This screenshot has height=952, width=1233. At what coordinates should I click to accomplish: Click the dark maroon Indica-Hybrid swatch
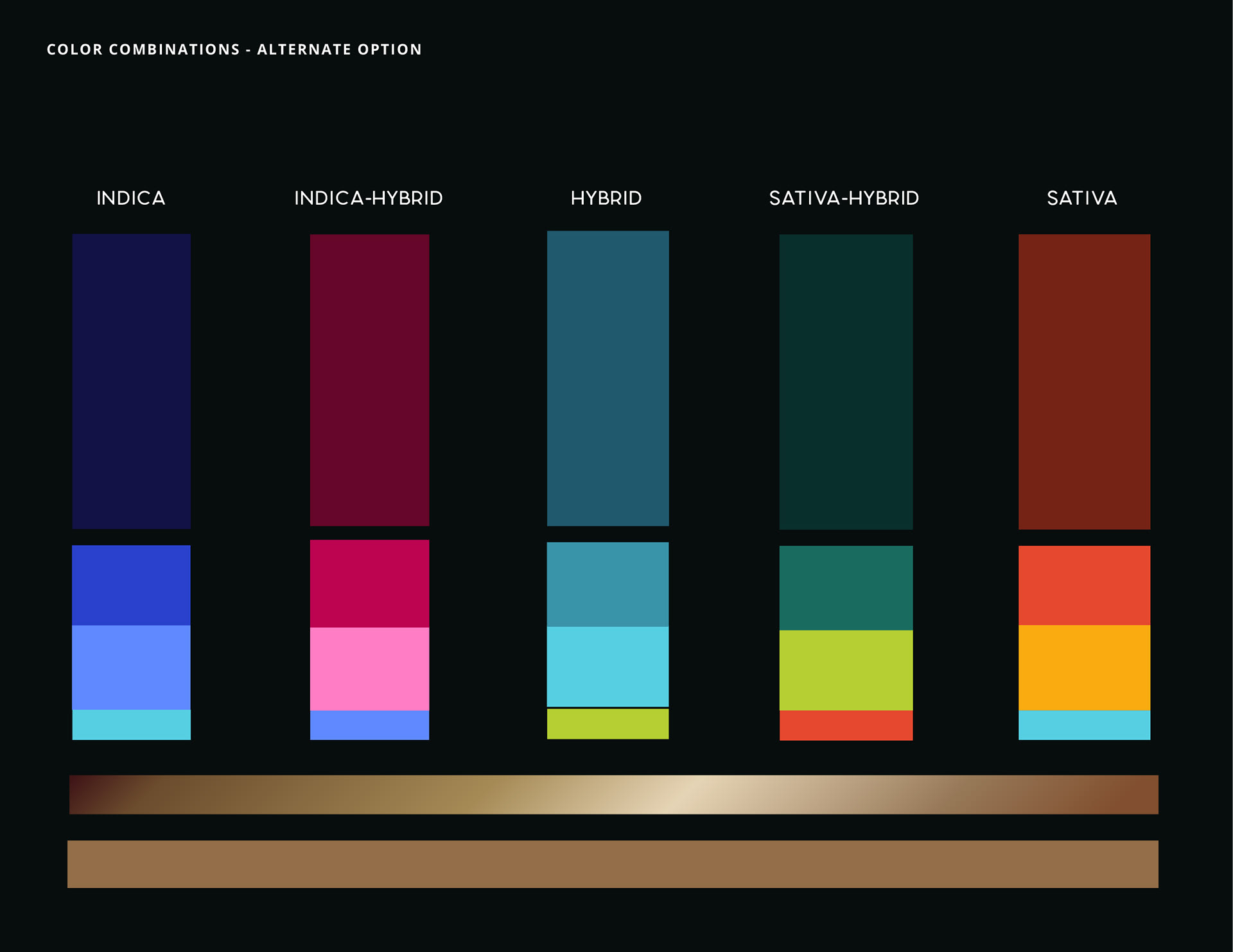pyautogui.click(x=369, y=380)
